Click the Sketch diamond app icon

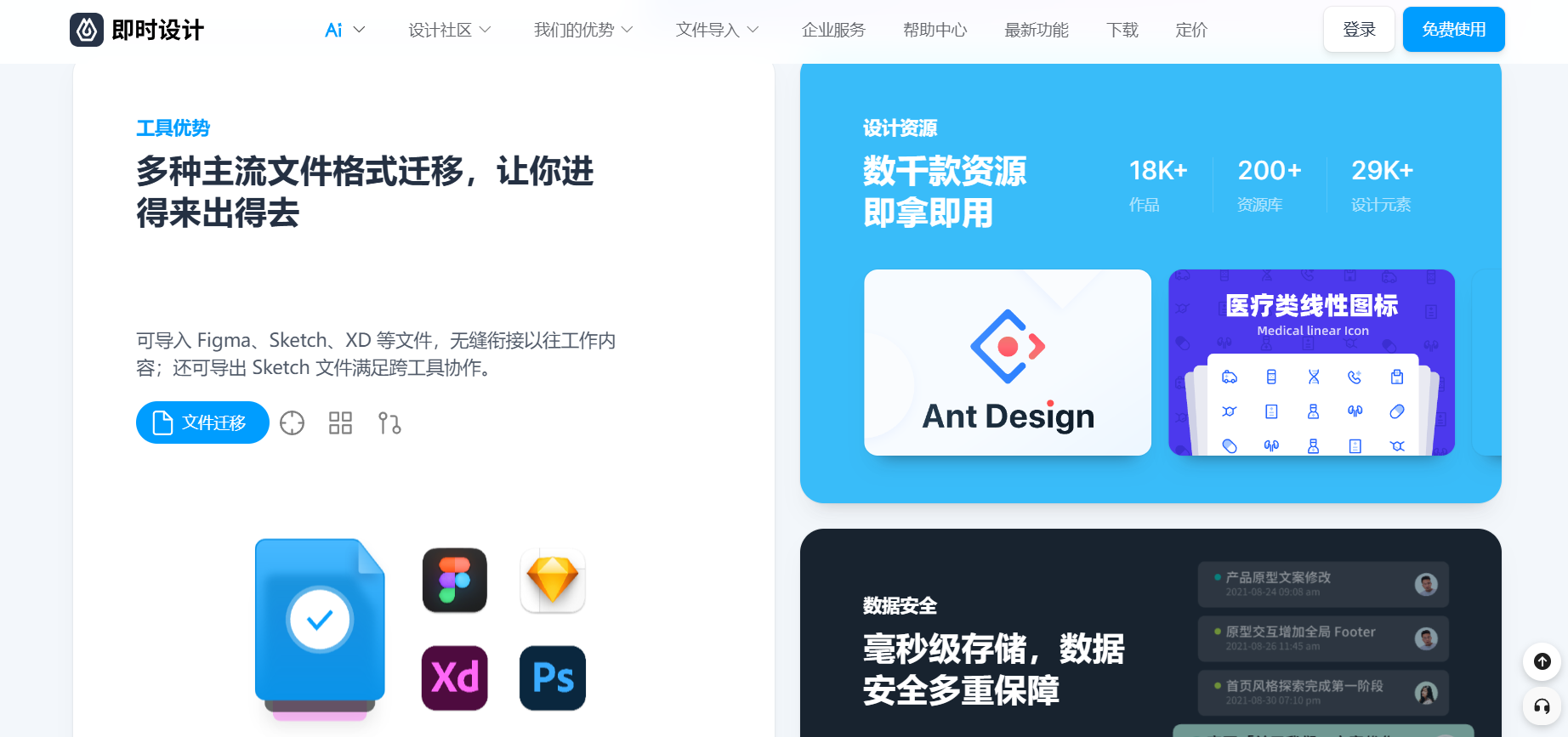point(553,581)
